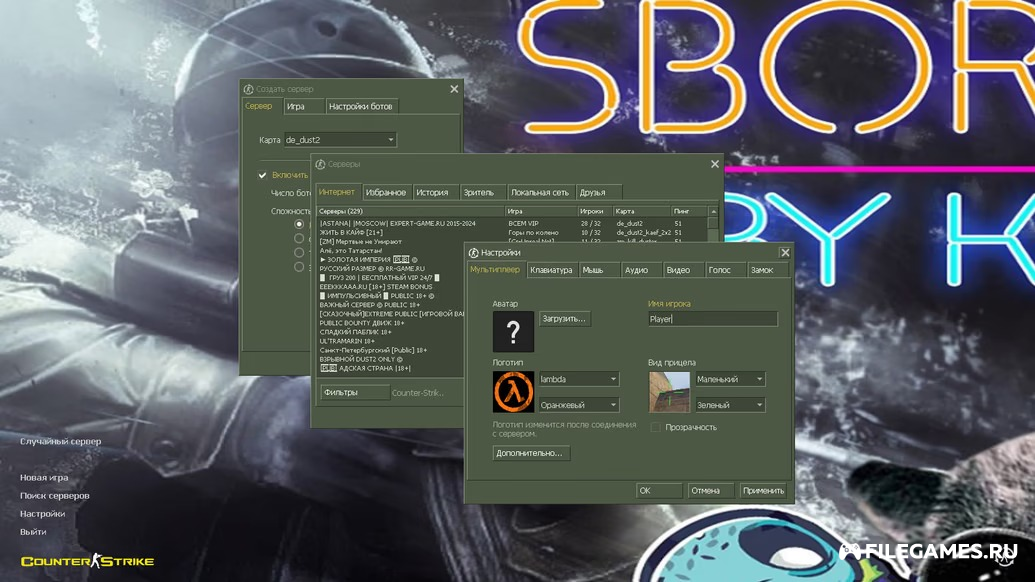Viewport: 1035px width, 582px height.
Task: Open the Избранное tab in Серверы
Action: tap(385, 193)
